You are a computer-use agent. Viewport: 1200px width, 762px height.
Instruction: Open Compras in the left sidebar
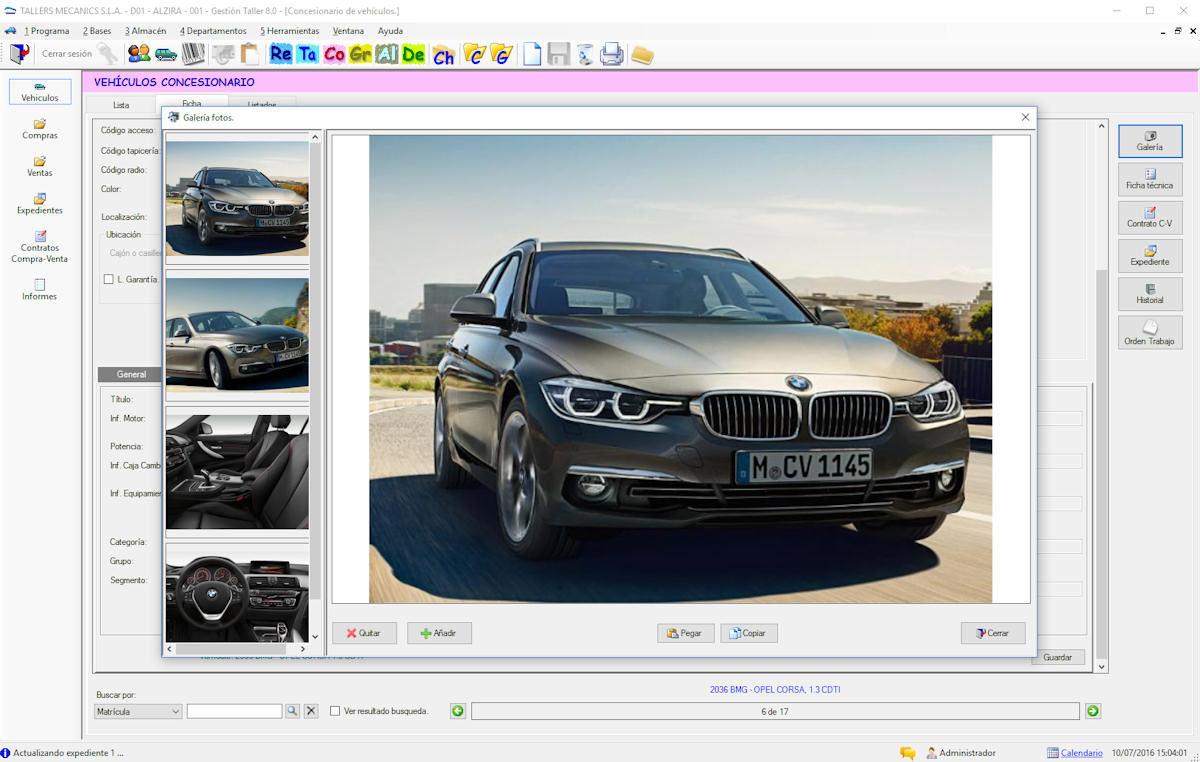(40, 129)
